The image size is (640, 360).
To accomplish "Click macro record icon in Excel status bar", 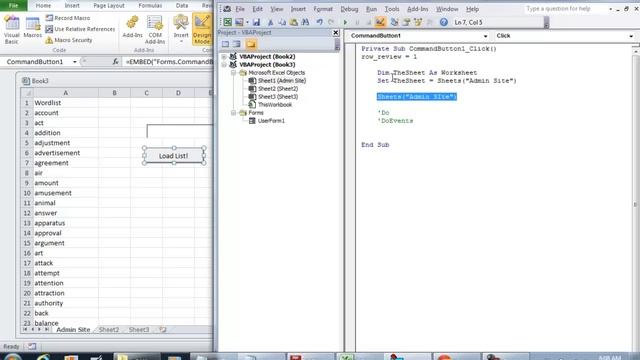I will point(32,347).
